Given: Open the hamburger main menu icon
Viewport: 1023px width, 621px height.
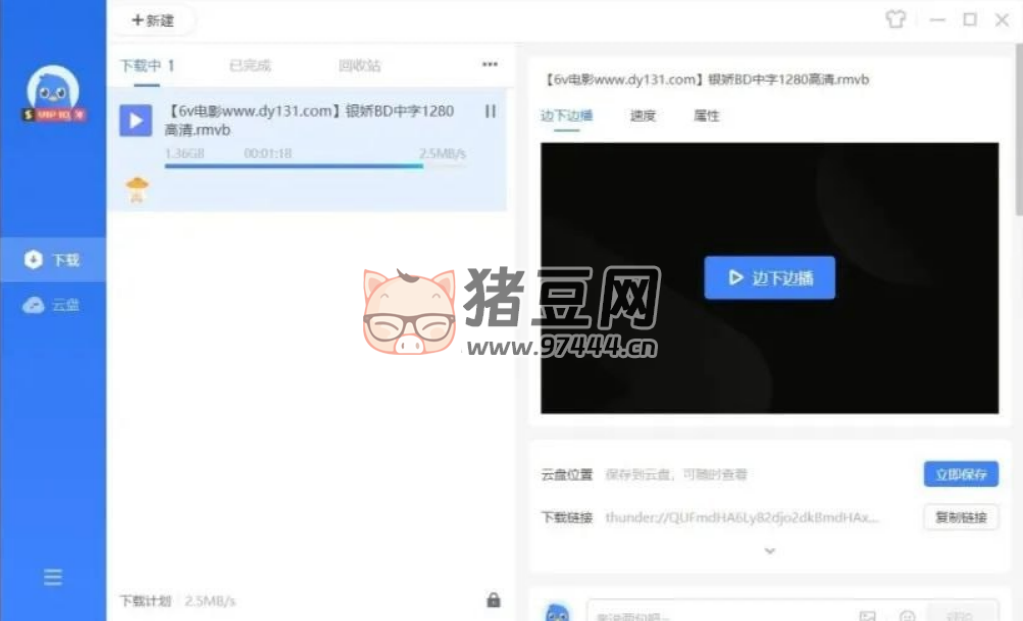Looking at the screenshot, I should click(53, 577).
